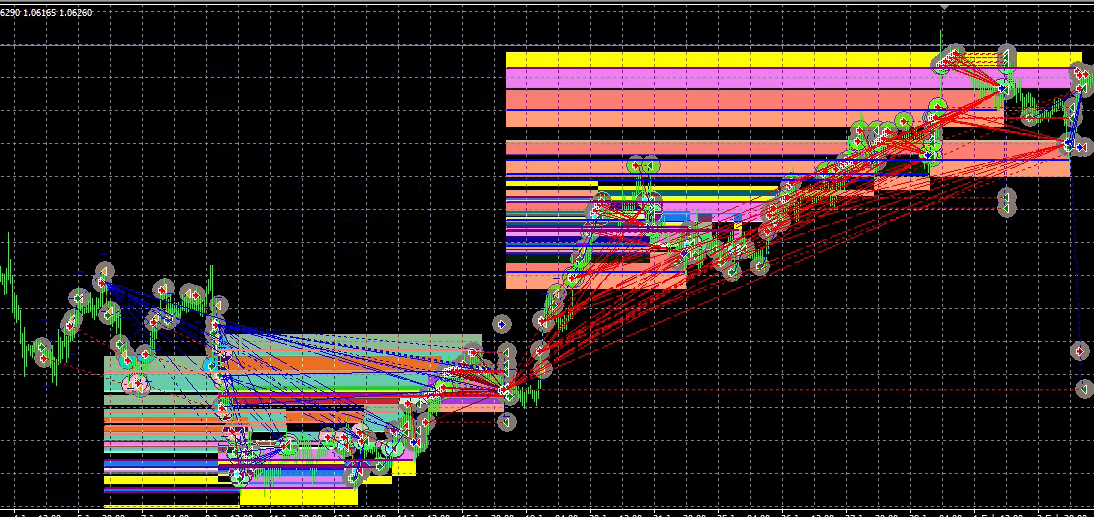Select the wide yellow zone band at top
Viewport: 1094px width, 517px height.
tap(793, 59)
